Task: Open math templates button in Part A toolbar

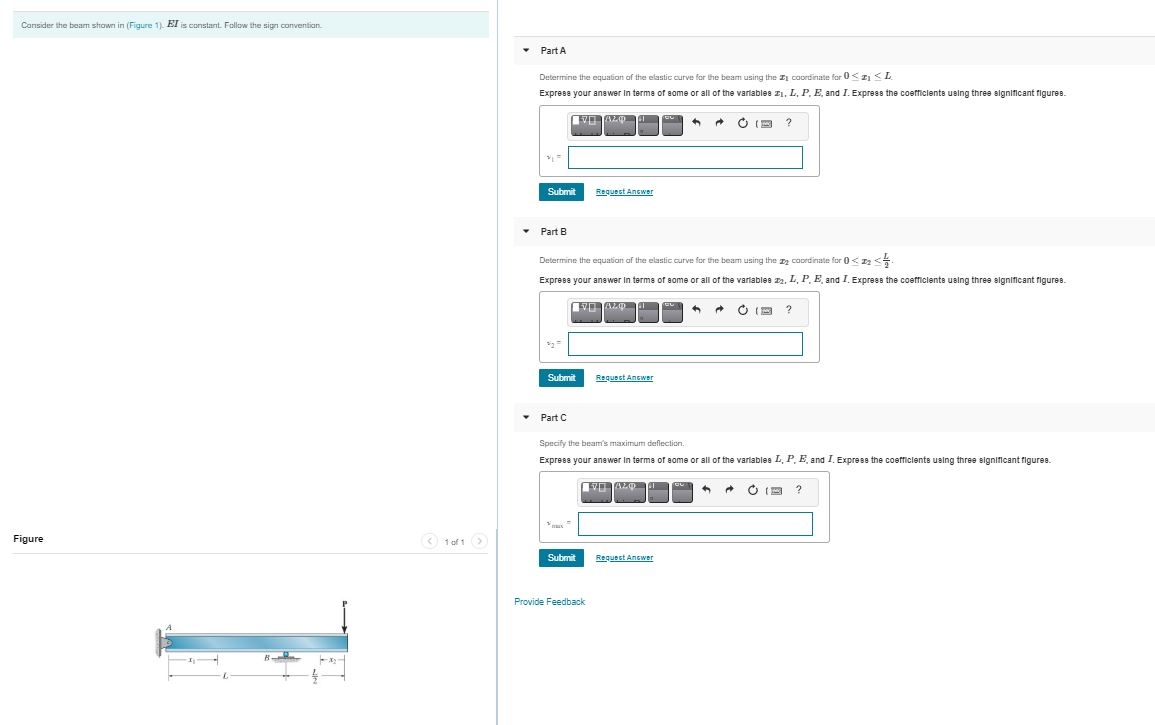Action: pos(586,124)
